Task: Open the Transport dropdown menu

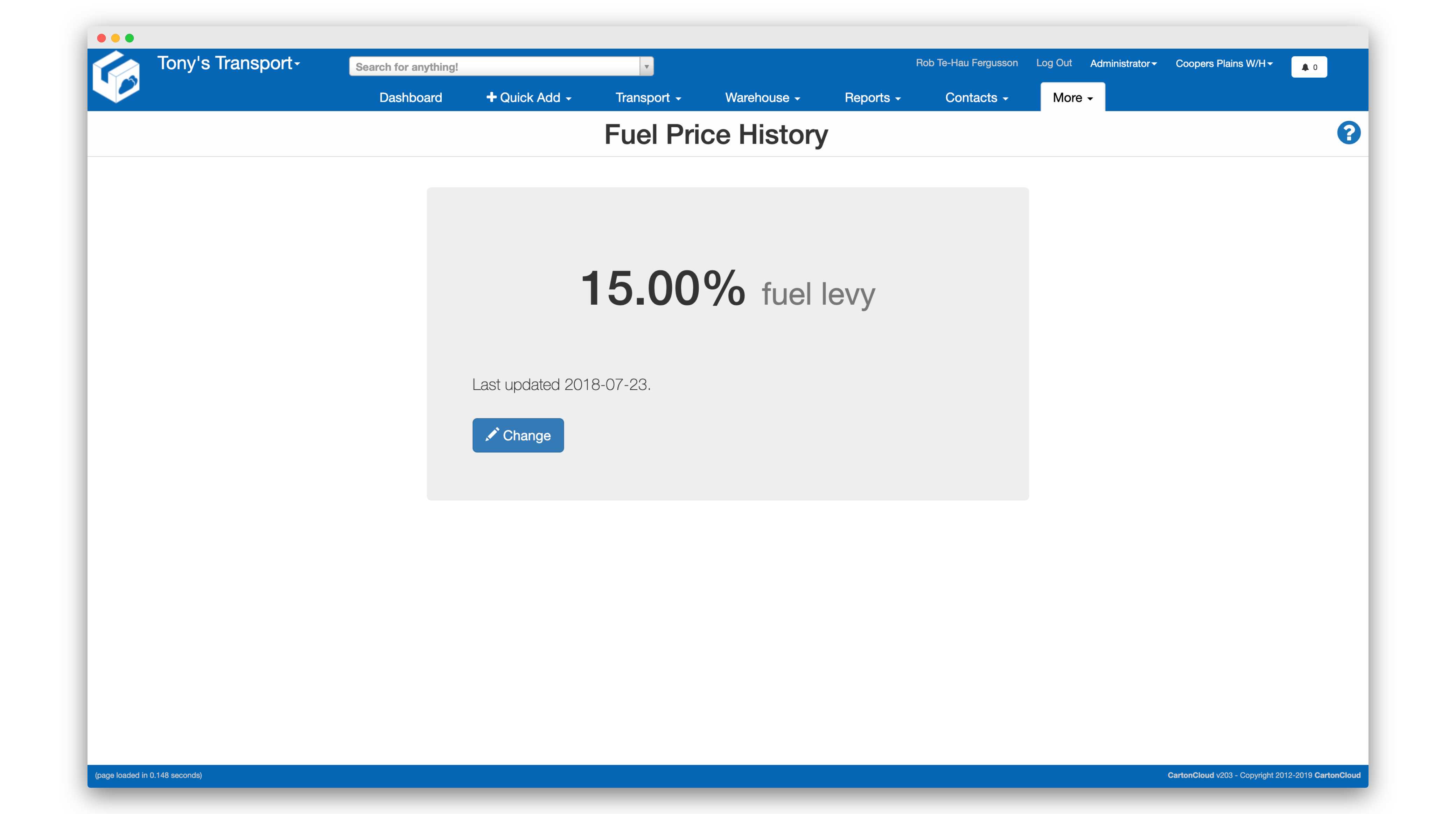Action: point(648,97)
